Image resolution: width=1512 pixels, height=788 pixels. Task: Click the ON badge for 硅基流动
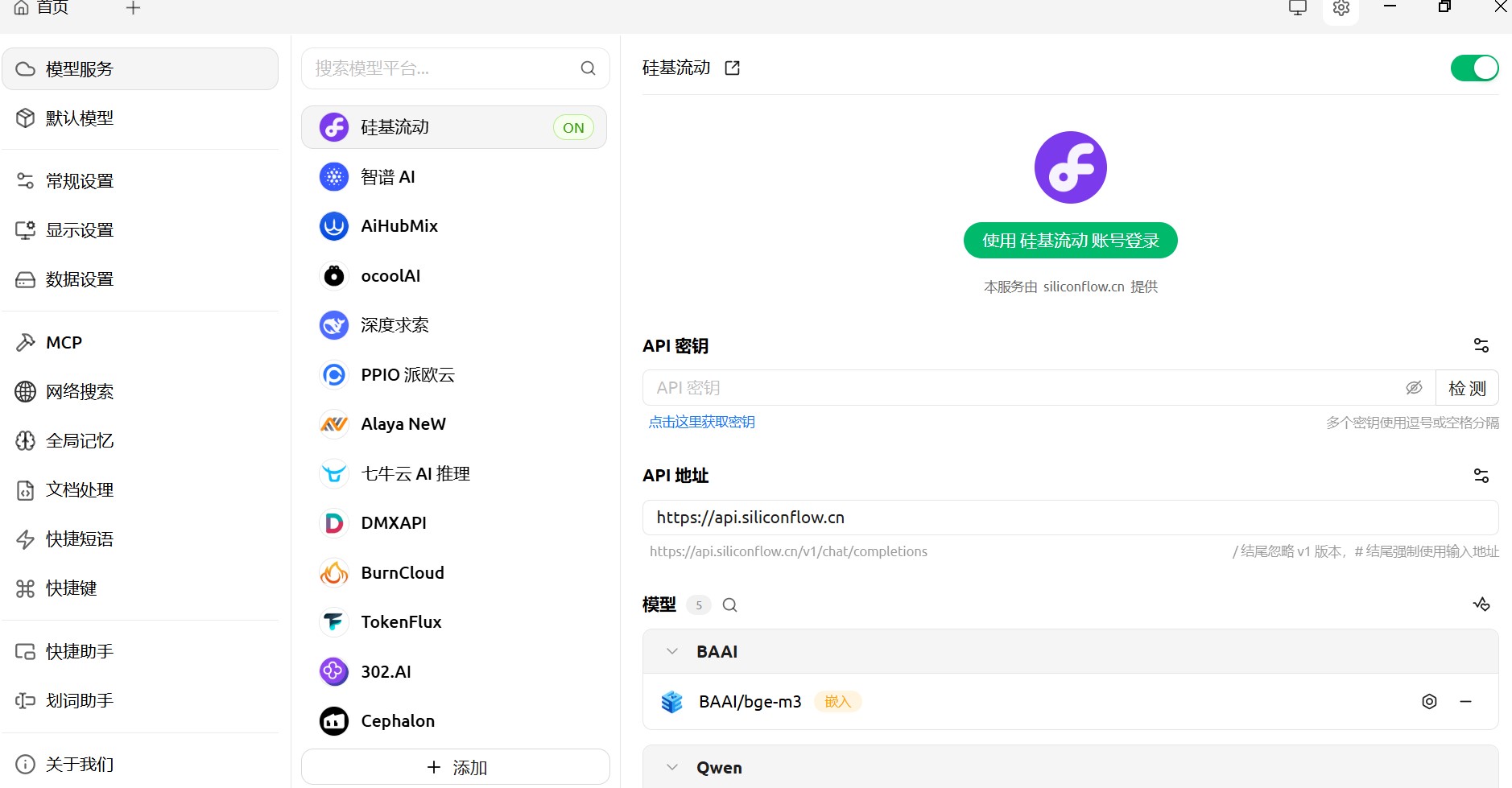point(573,128)
